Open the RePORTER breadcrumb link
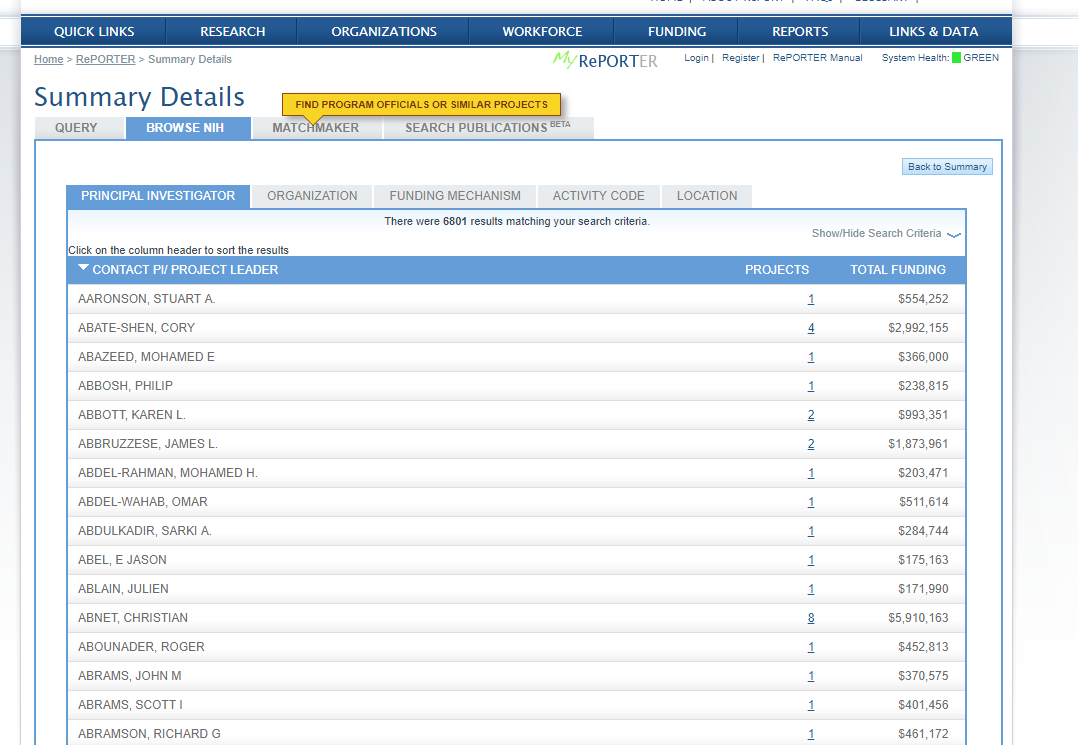Viewport: 1078px width, 745px height. tap(105, 60)
